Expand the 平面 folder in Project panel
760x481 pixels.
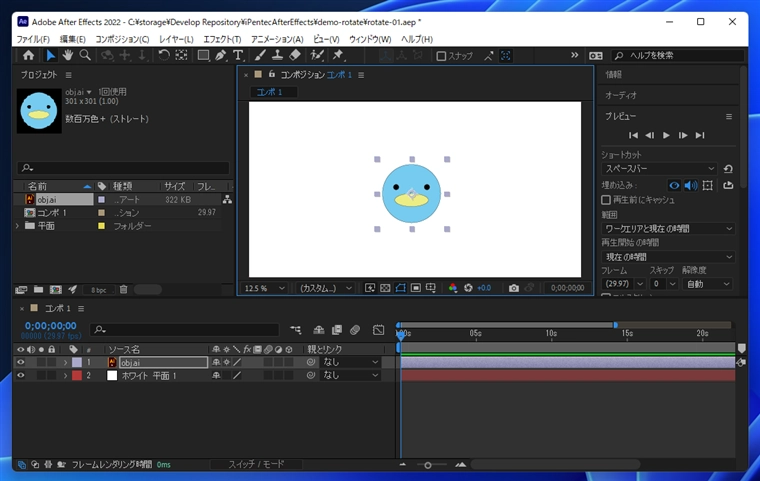point(18,226)
